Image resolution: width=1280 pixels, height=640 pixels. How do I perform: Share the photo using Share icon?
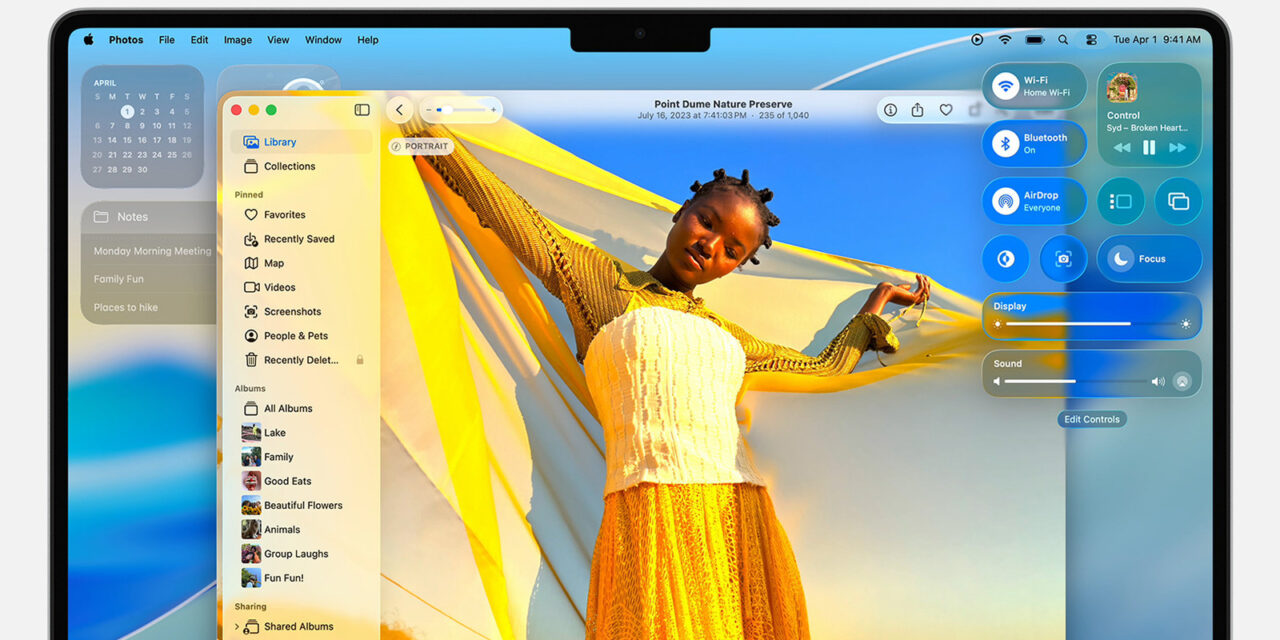coord(917,110)
